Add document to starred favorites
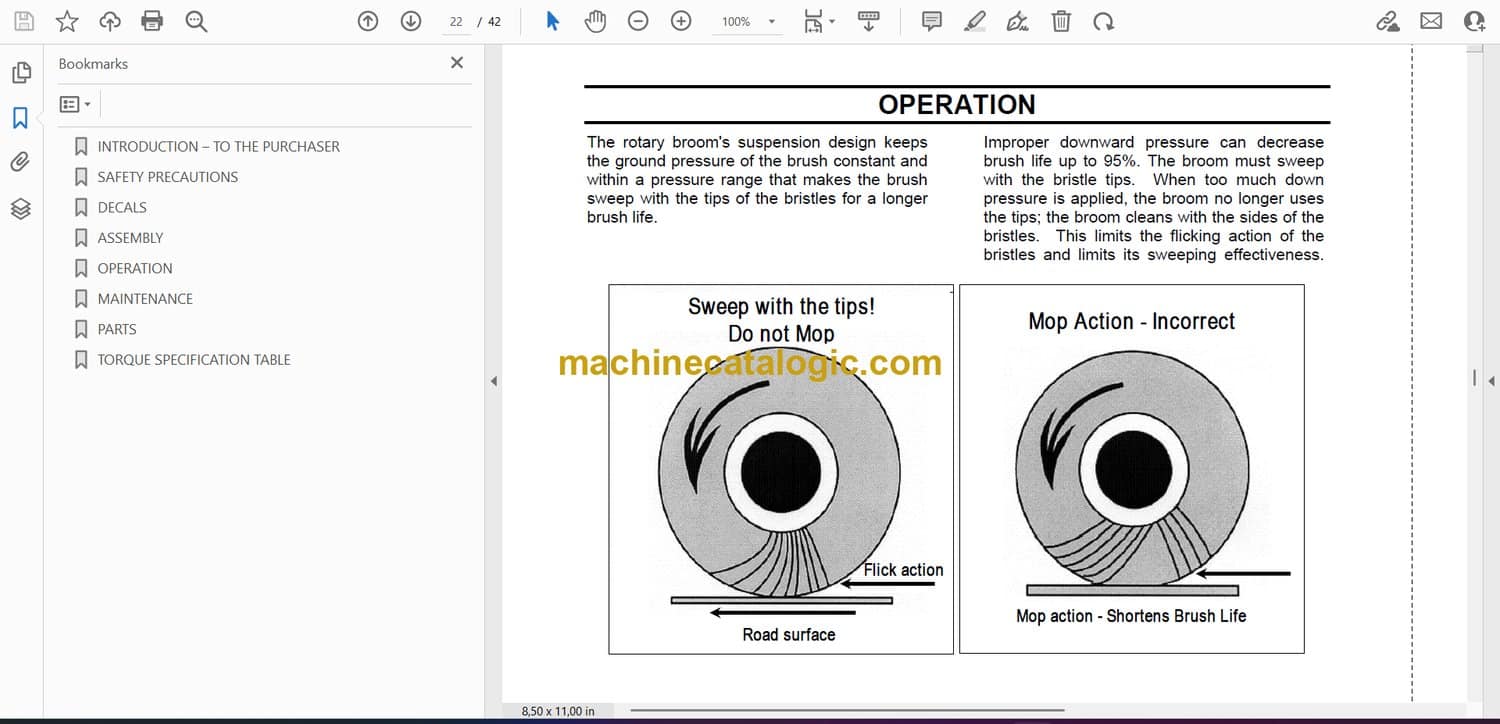The image size is (1500, 724). (x=67, y=21)
